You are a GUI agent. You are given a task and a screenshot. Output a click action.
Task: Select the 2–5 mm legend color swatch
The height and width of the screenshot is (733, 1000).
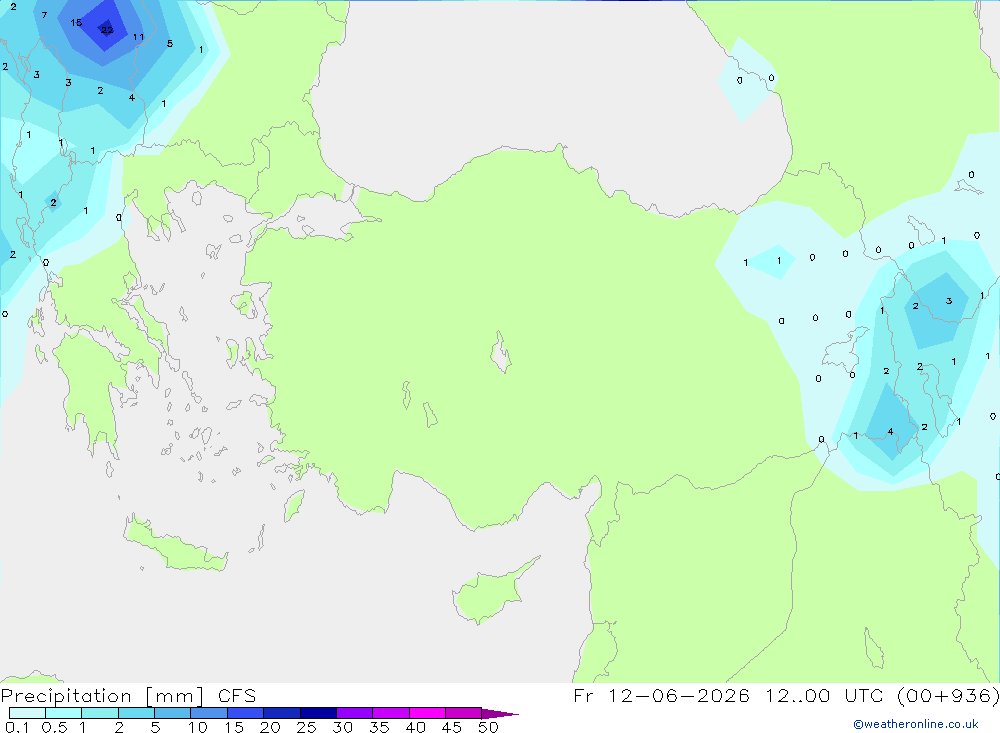point(136,713)
